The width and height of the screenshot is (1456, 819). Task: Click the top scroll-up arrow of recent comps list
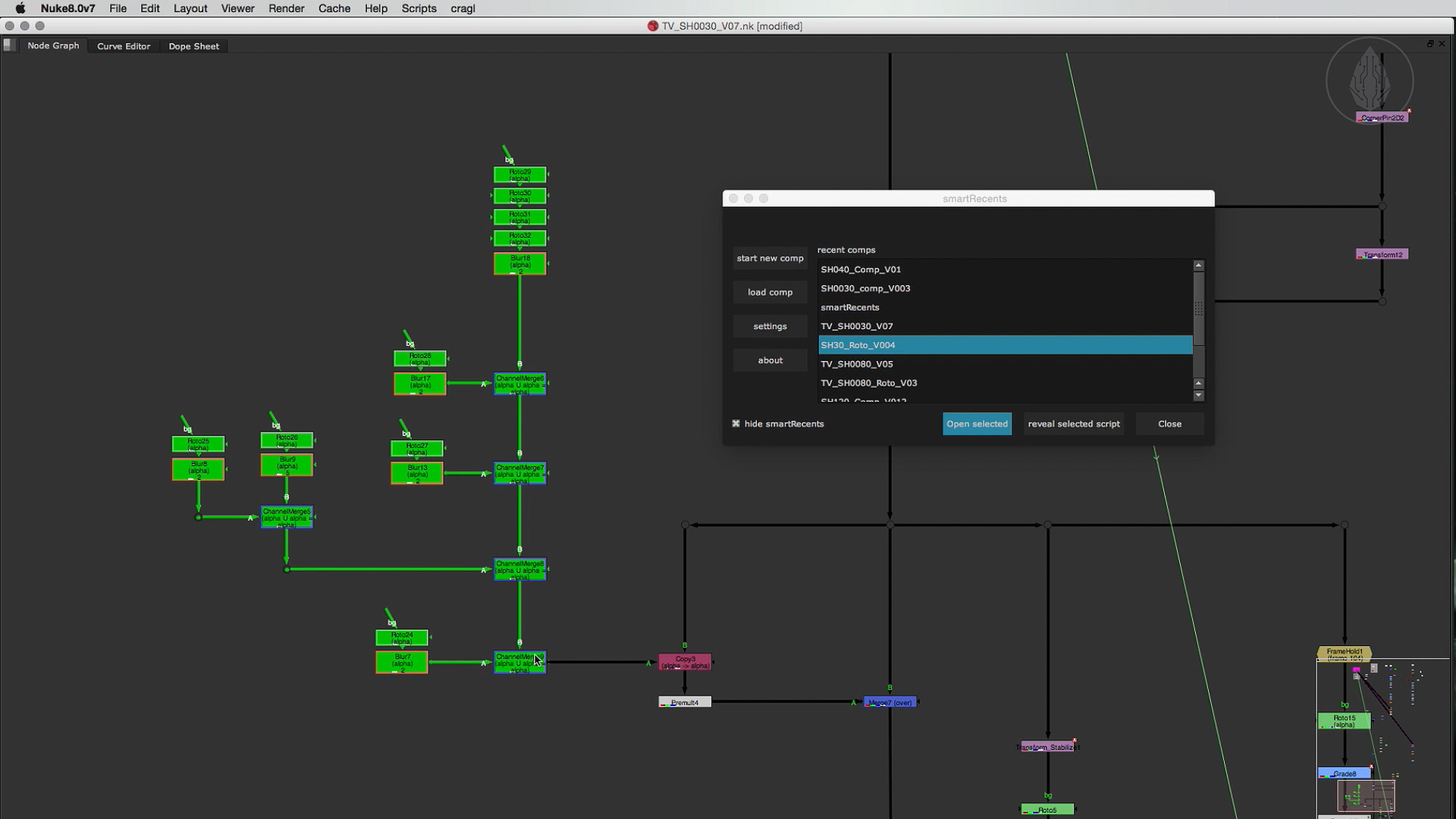[x=1198, y=265]
